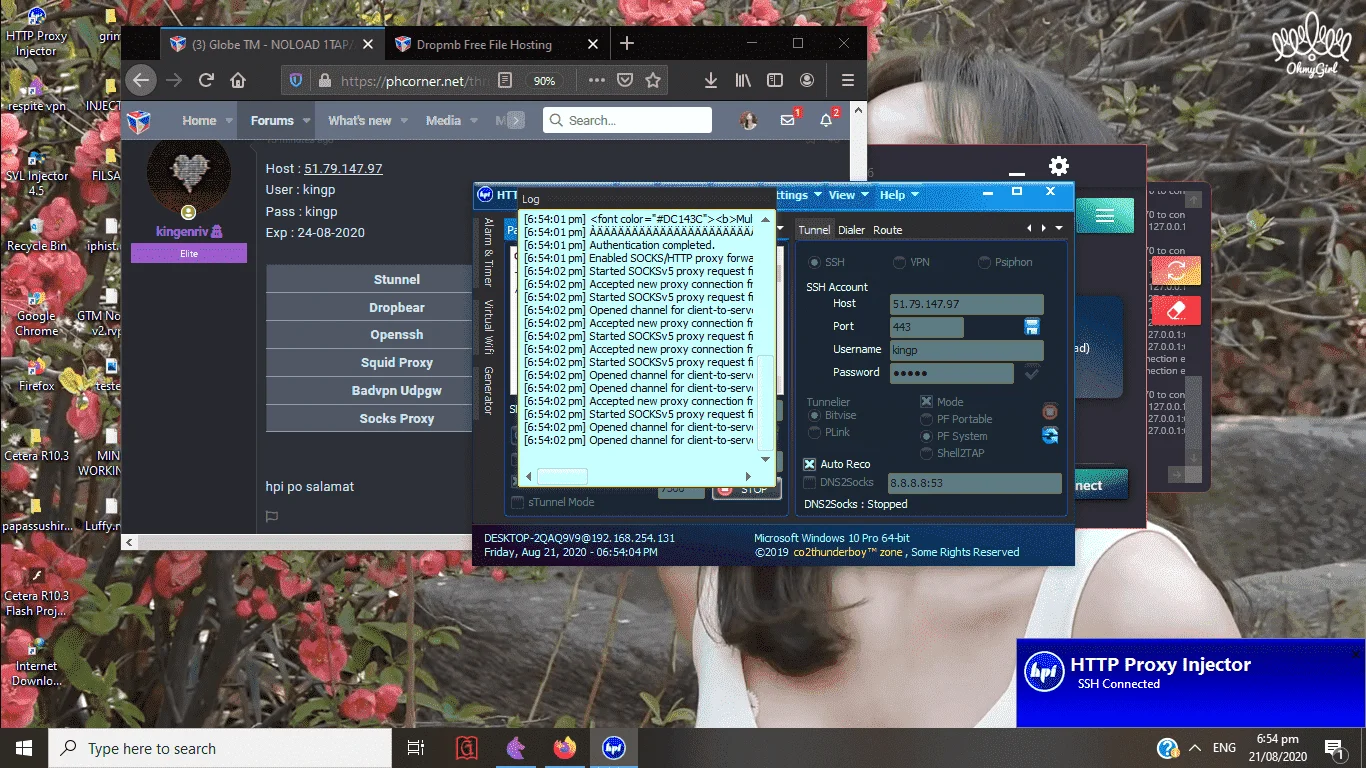Image resolution: width=1366 pixels, height=768 pixels.
Task: Open phcorner alerts bell icon
Action: pos(826,120)
